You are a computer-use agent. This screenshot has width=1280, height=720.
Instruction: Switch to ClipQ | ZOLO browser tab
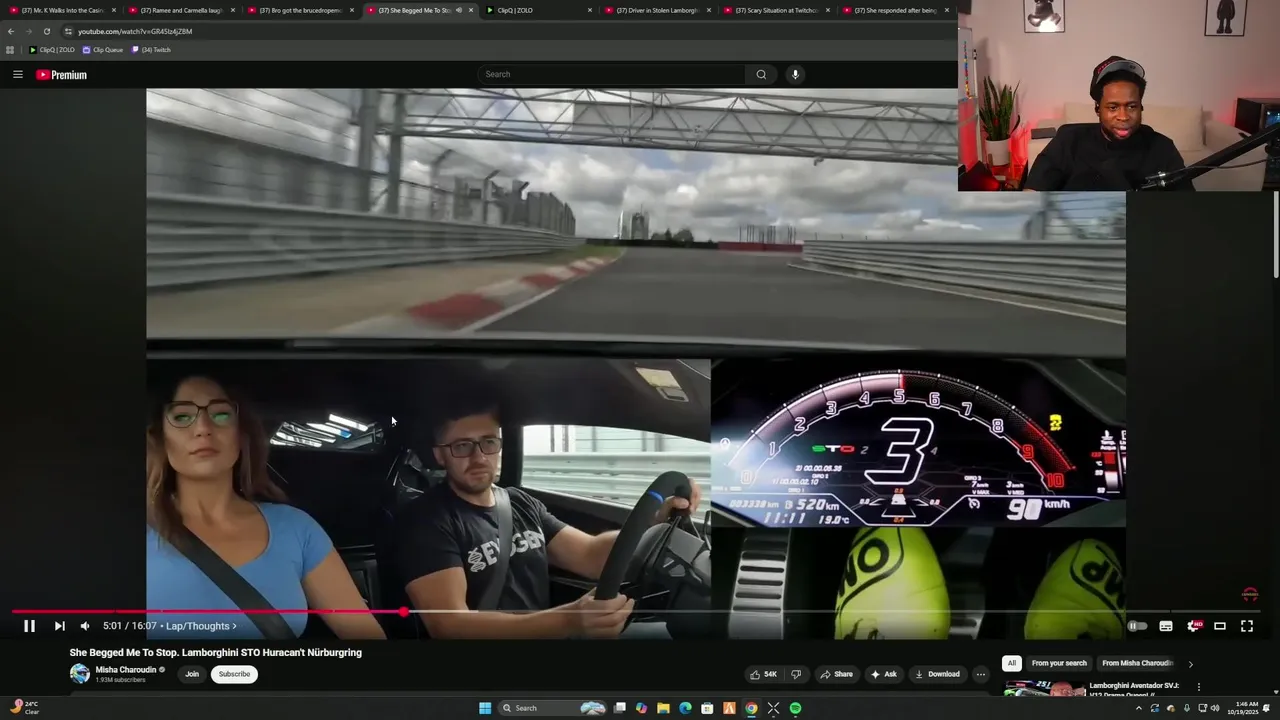539,10
